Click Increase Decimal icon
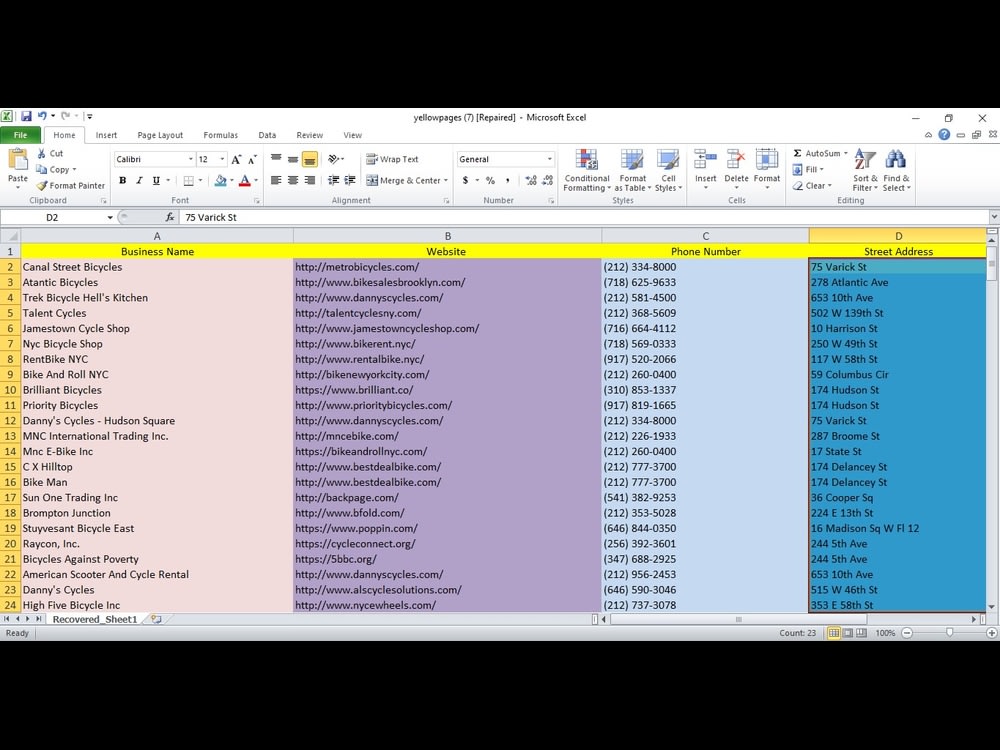Image resolution: width=1000 pixels, height=750 pixels. [x=531, y=180]
